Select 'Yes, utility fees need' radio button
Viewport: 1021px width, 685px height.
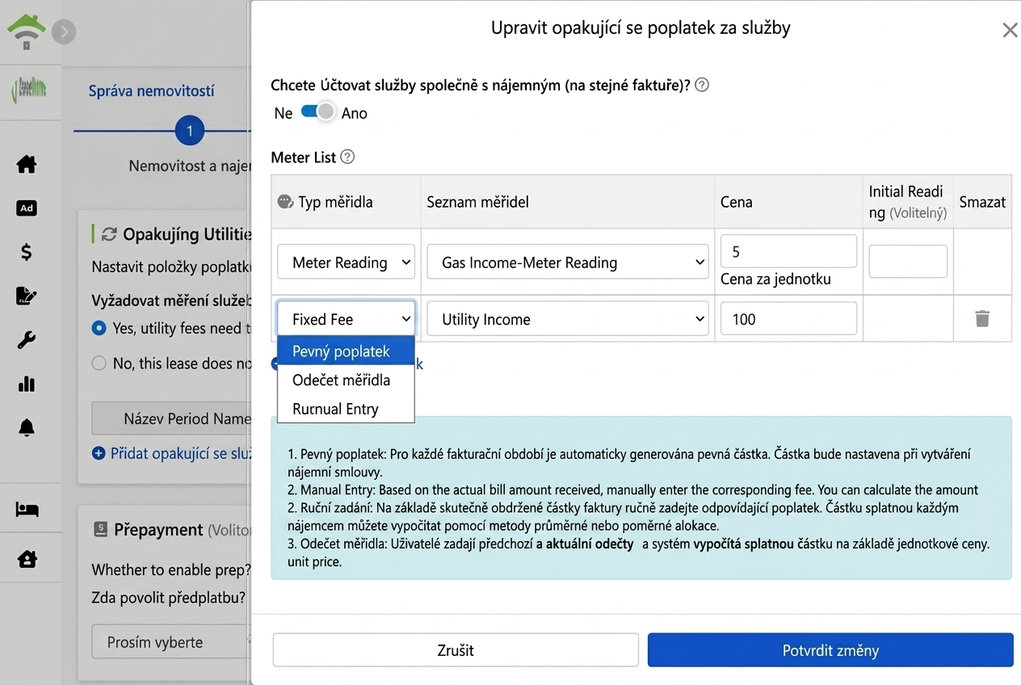click(x=99, y=328)
